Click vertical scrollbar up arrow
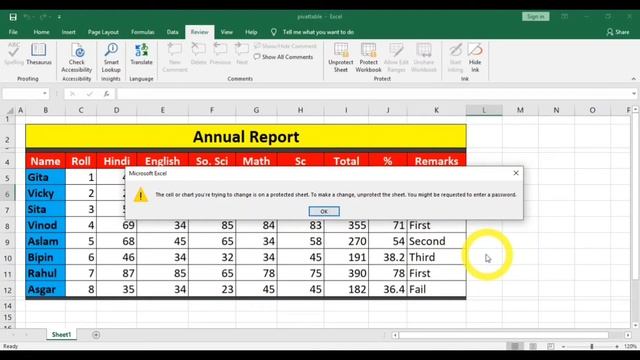Screen dimensions: 640x360 pyautogui.click(x=636, y=109)
